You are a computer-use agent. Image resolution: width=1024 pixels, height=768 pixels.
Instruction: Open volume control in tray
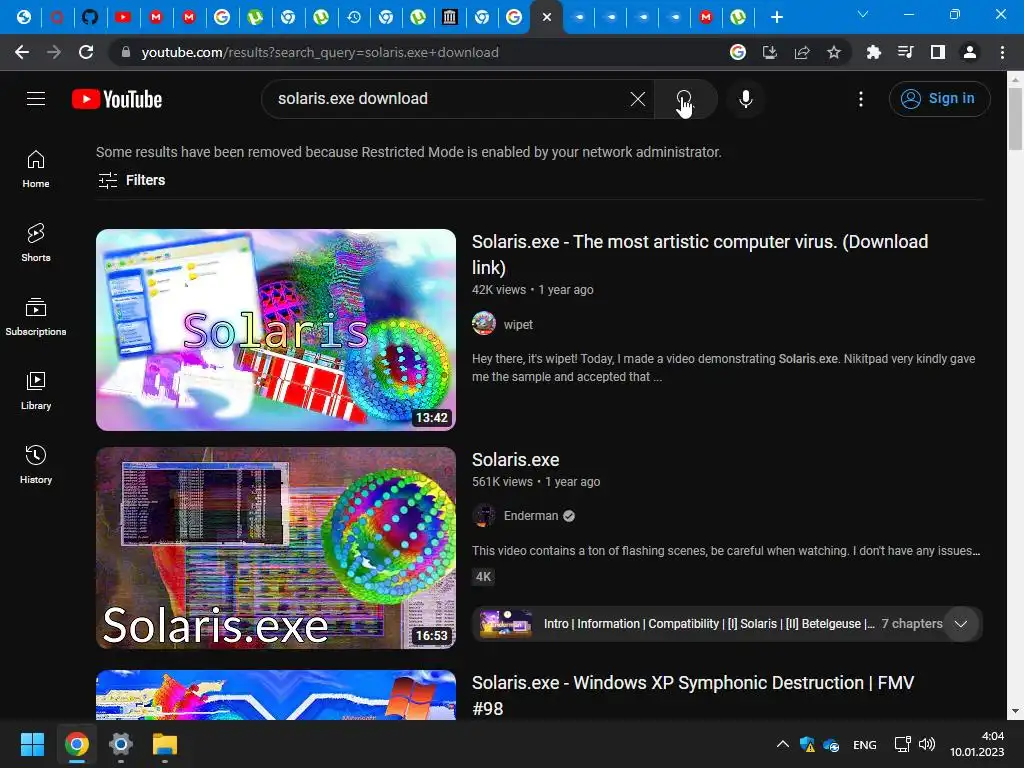[x=927, y=744]
